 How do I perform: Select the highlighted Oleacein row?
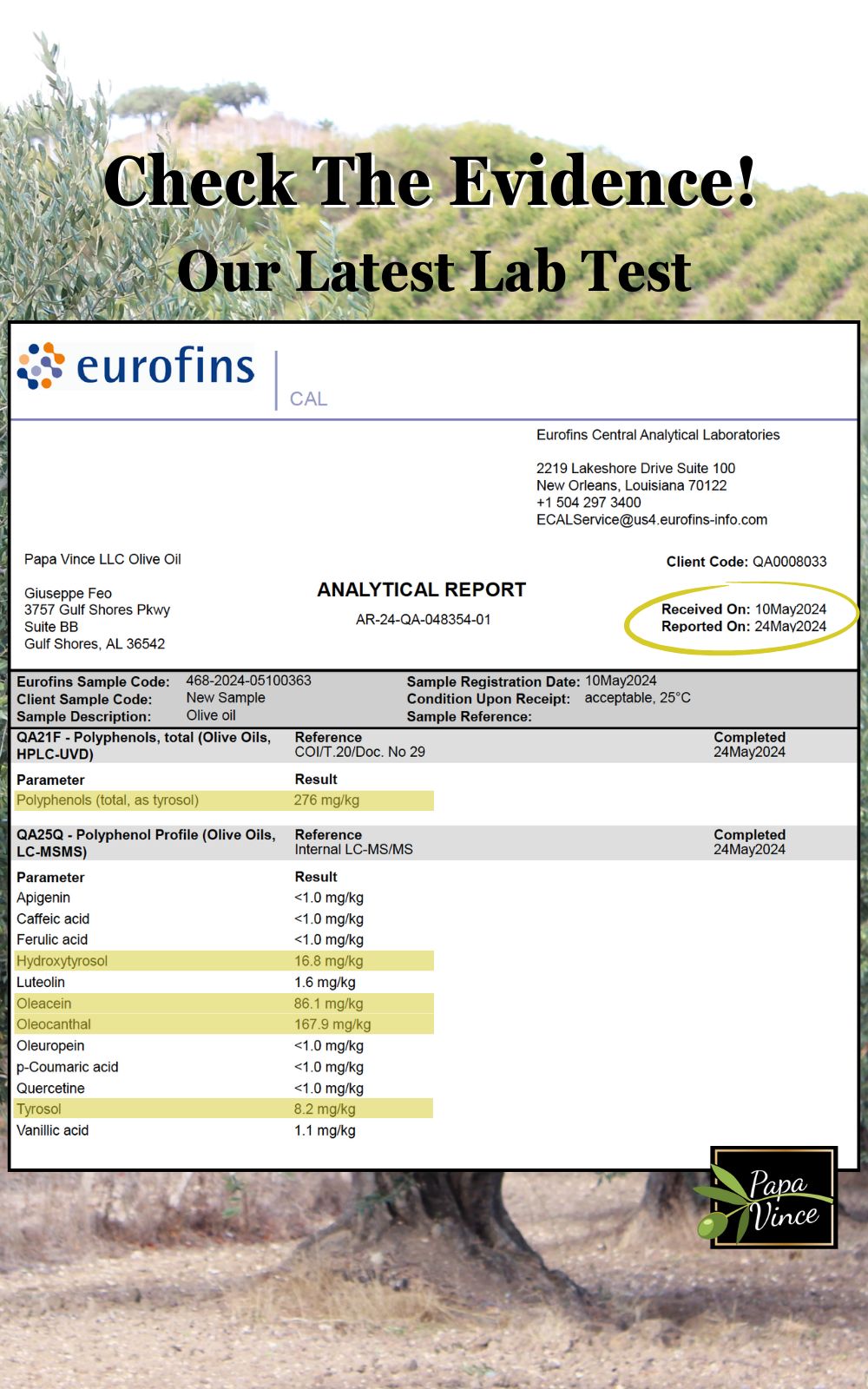pyautogui.click(x=223, y=1004)
